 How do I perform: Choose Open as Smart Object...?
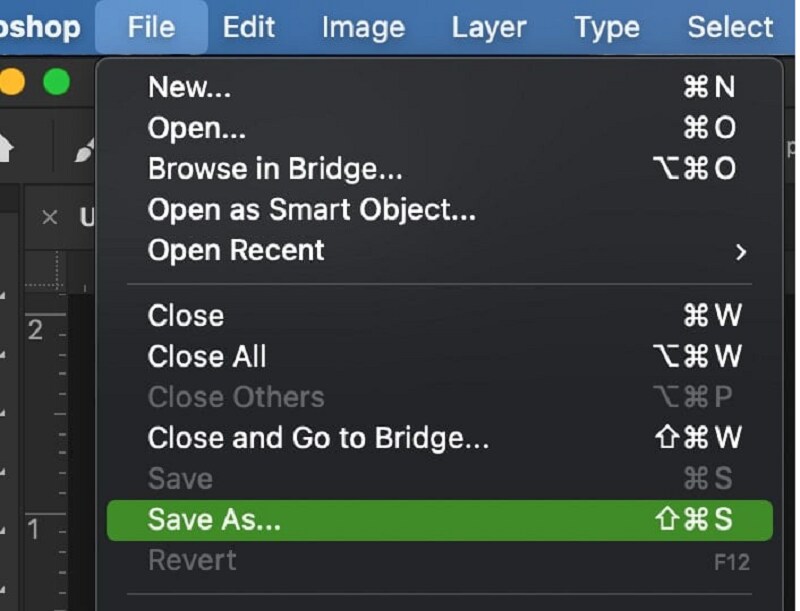tap(311, 210)
